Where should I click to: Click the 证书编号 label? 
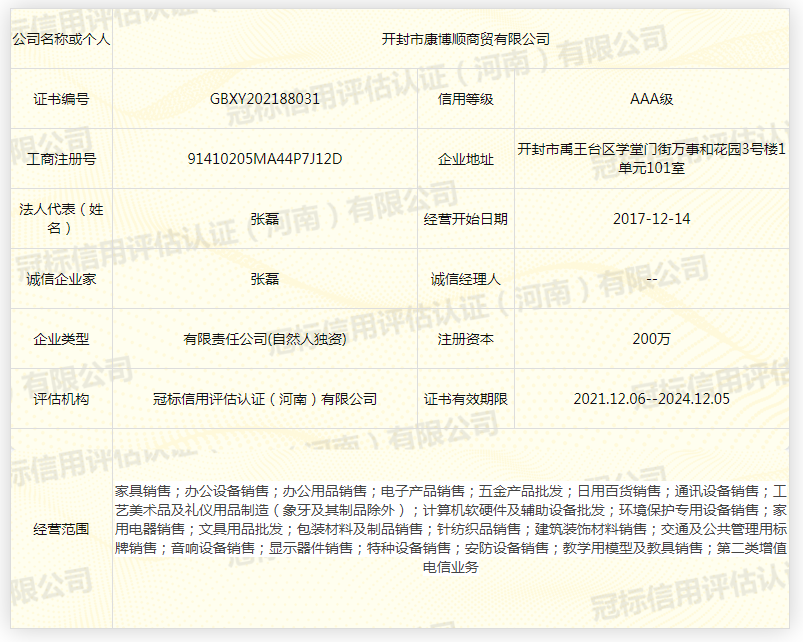61,99
